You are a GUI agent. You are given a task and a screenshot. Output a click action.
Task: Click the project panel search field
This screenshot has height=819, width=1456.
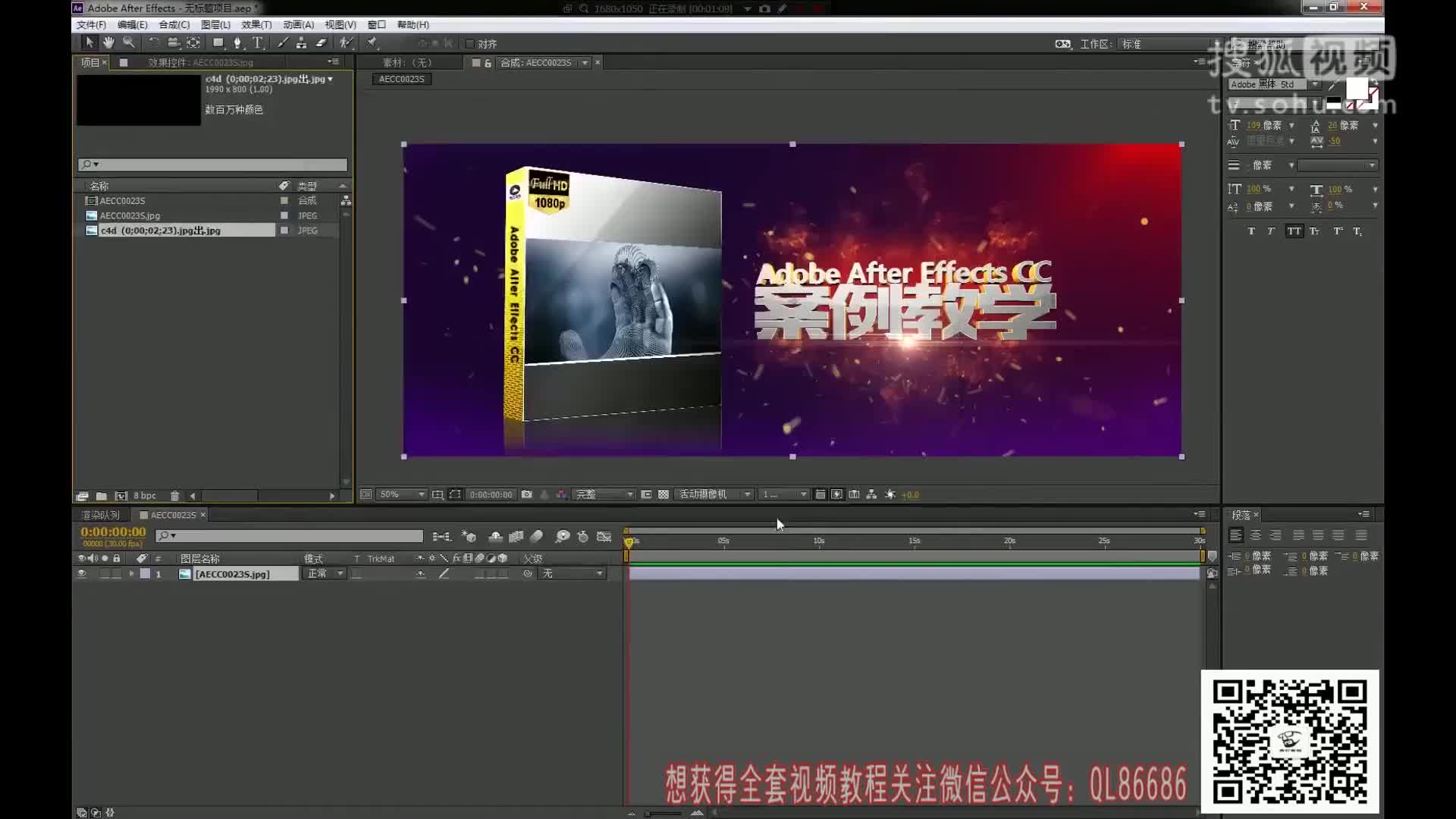[212, 165]
